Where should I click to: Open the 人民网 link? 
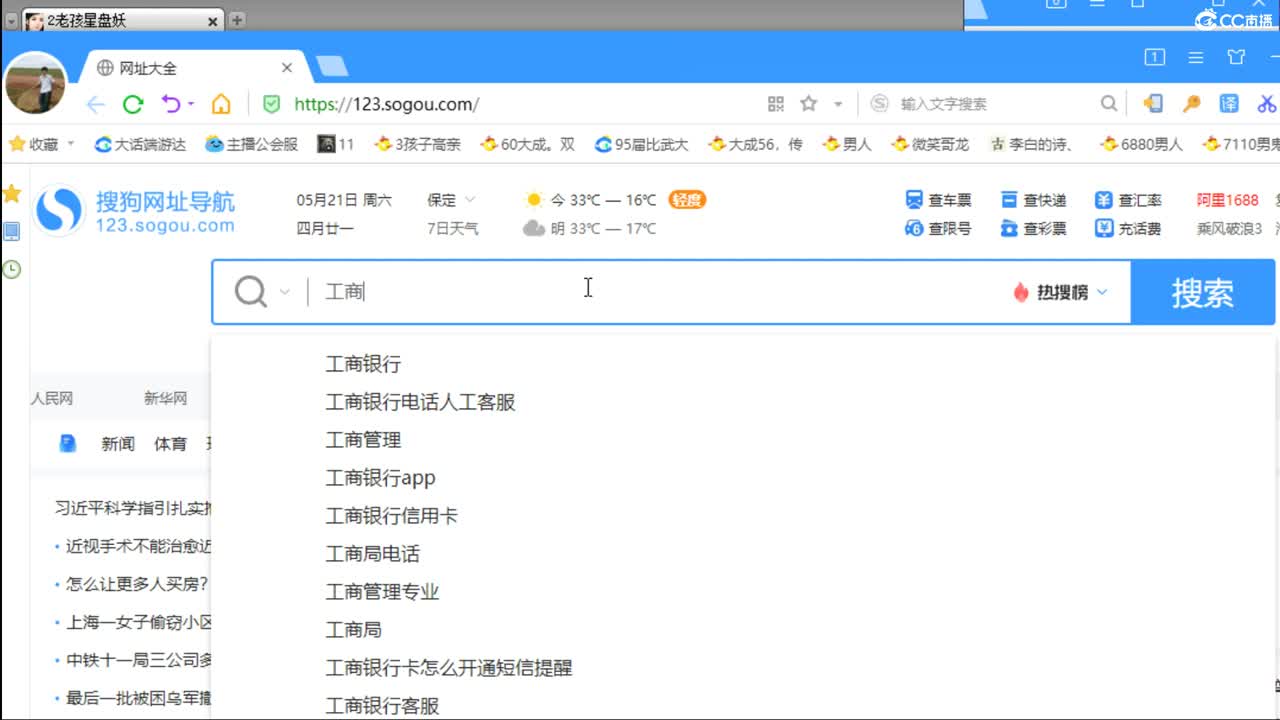[x=52, y=398]
